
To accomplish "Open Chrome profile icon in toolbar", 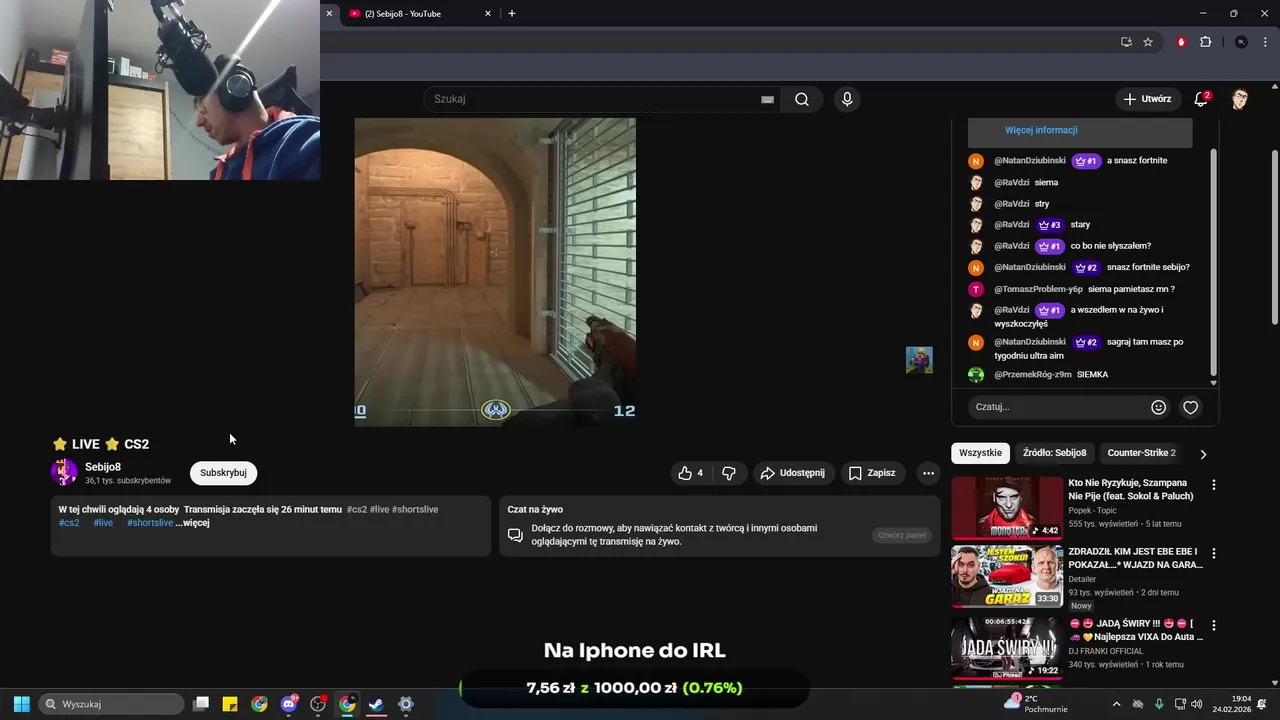I will click(1241, 42).
